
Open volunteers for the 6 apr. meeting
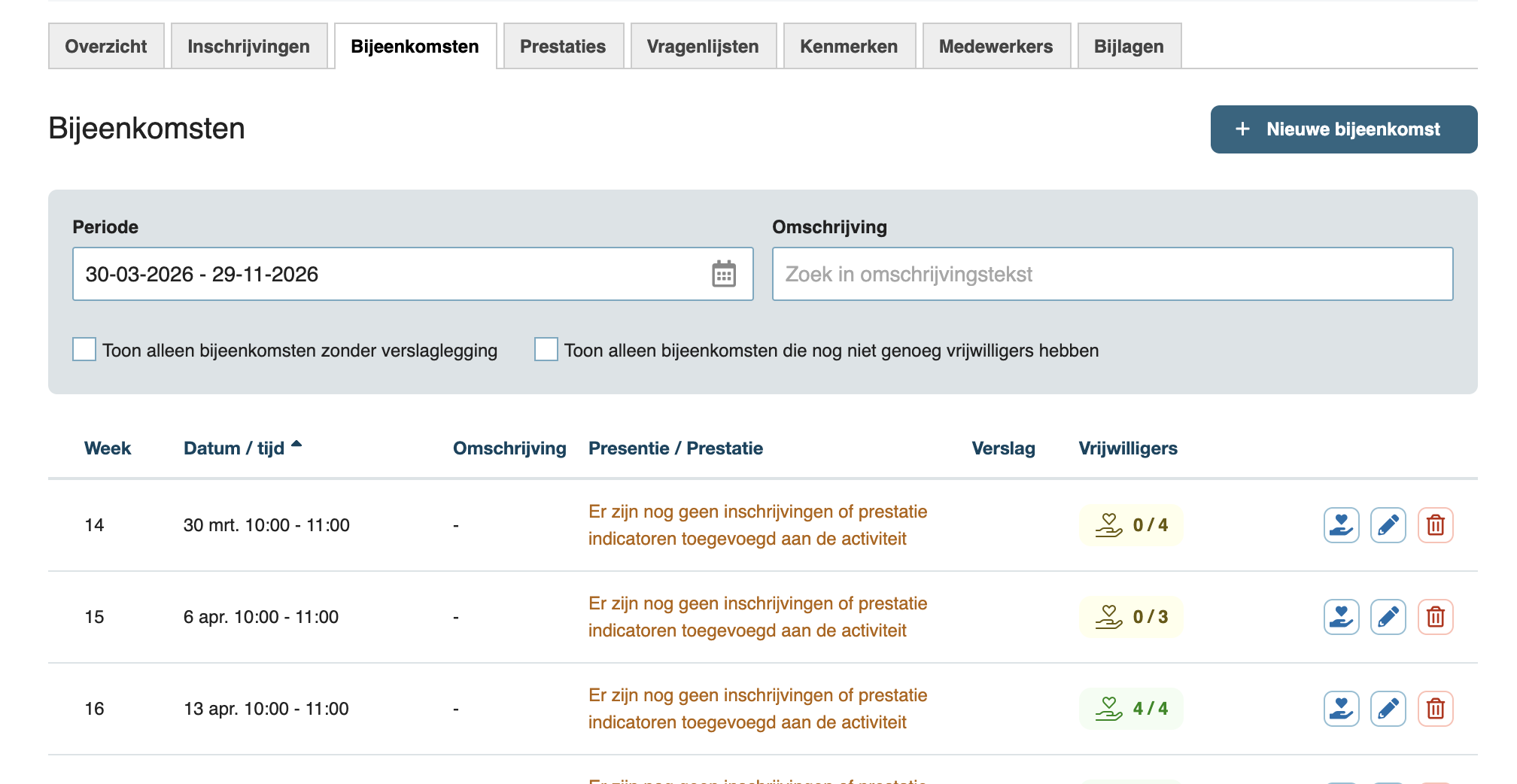pyautogui.click(x=1341, y=617)
